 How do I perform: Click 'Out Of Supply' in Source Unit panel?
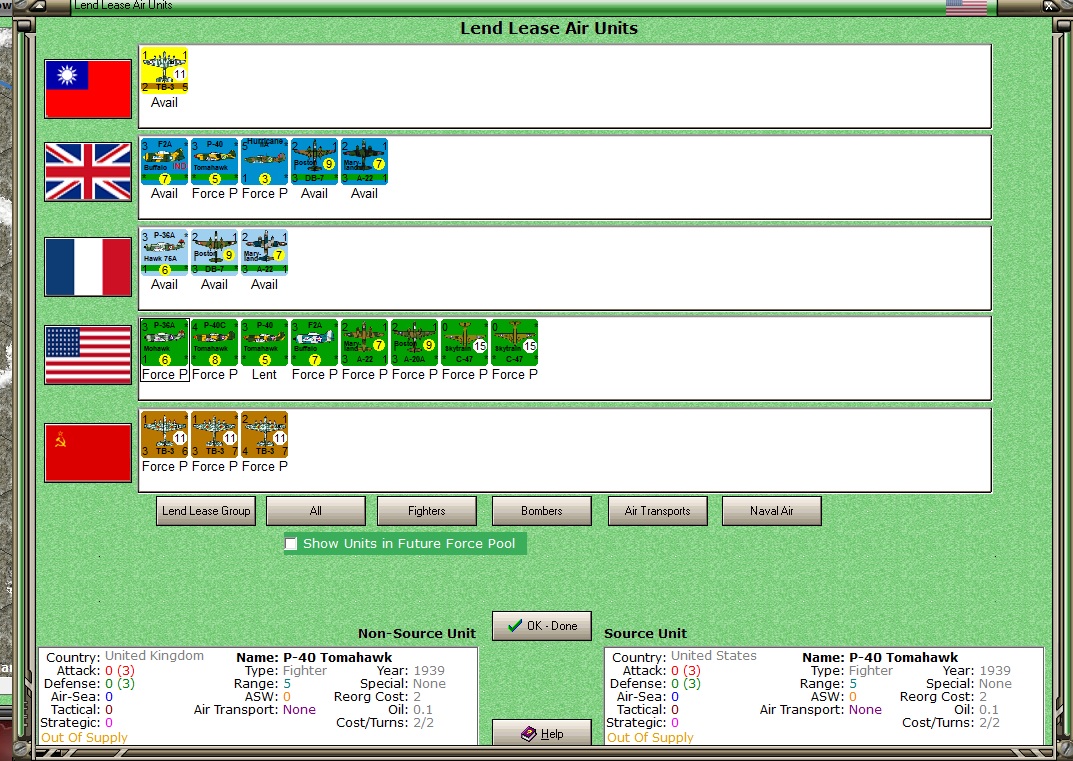click(650, 738)
